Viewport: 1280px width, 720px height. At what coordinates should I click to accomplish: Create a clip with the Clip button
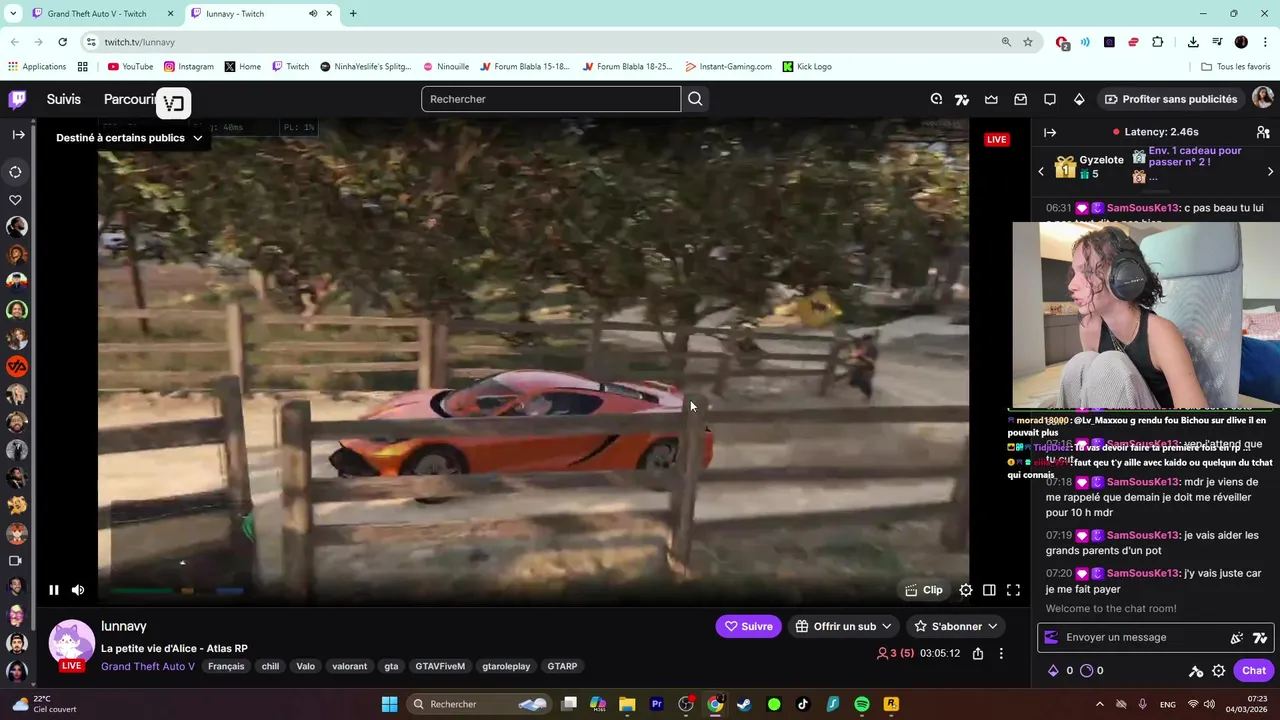click(x=924, y=590)
